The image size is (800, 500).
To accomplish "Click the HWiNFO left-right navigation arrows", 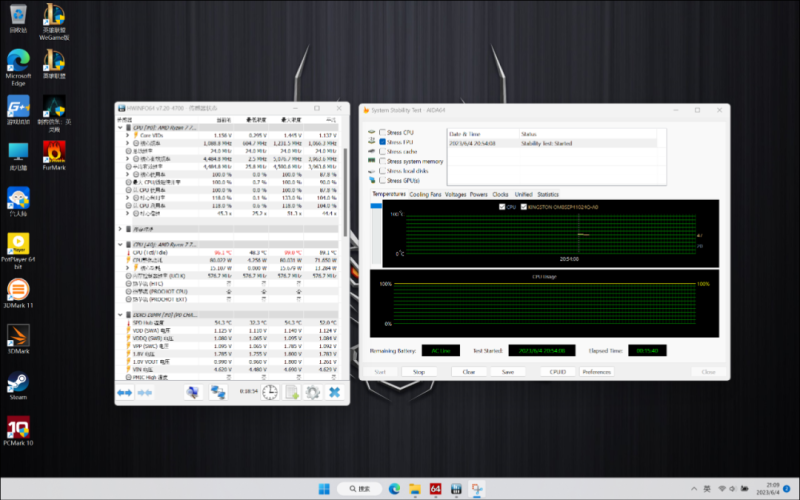I will pyautogui.click(x=125, y=393).
